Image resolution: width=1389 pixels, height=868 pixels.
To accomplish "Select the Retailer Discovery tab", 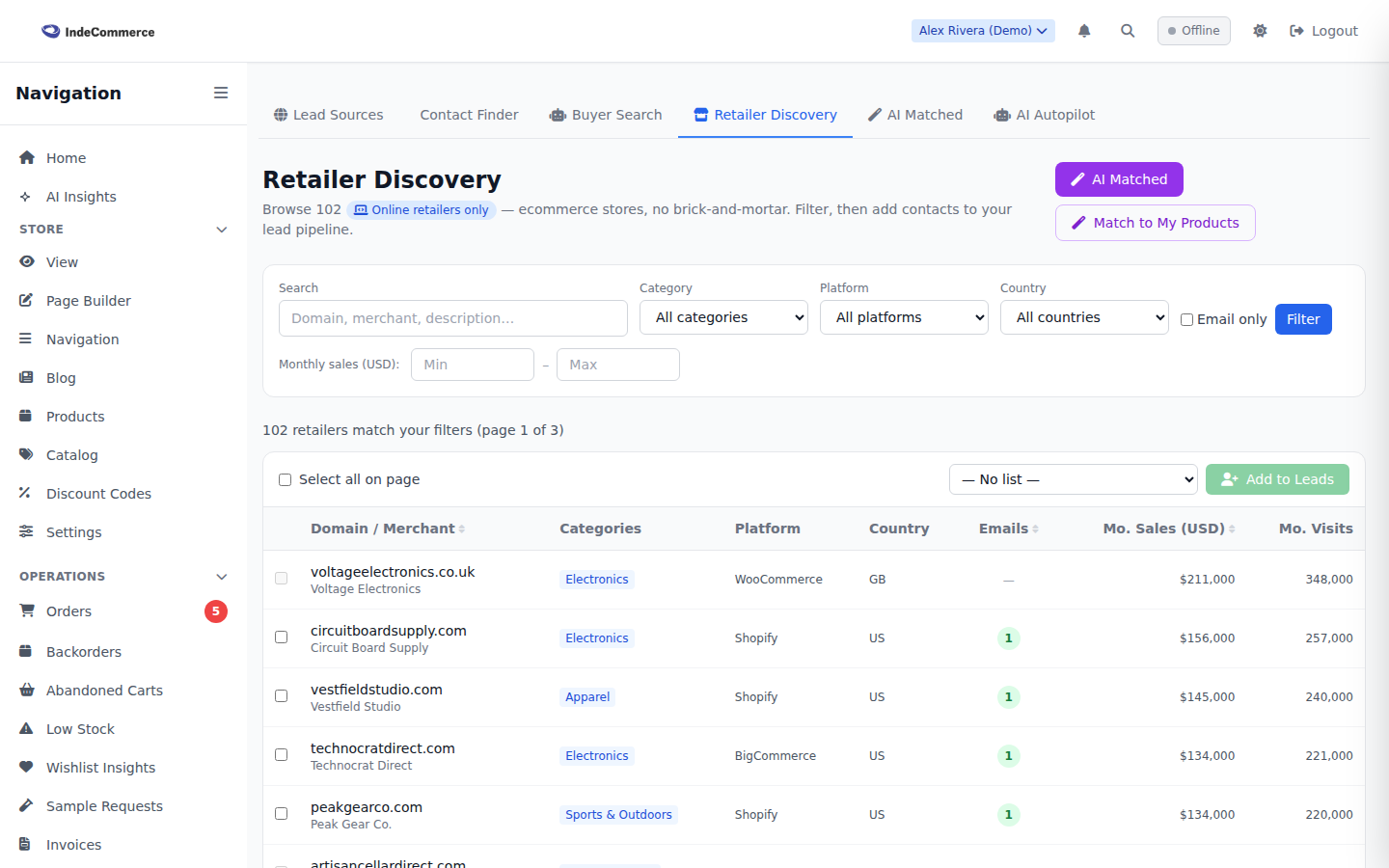I will tap(766, 115).
